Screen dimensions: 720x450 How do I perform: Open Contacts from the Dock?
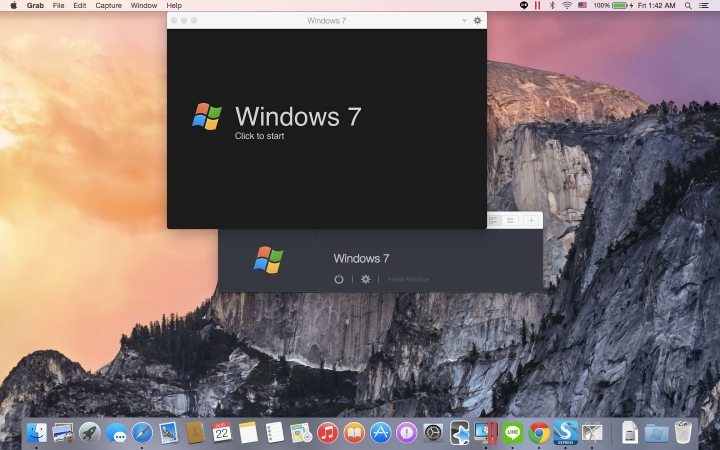coord(195,433)
